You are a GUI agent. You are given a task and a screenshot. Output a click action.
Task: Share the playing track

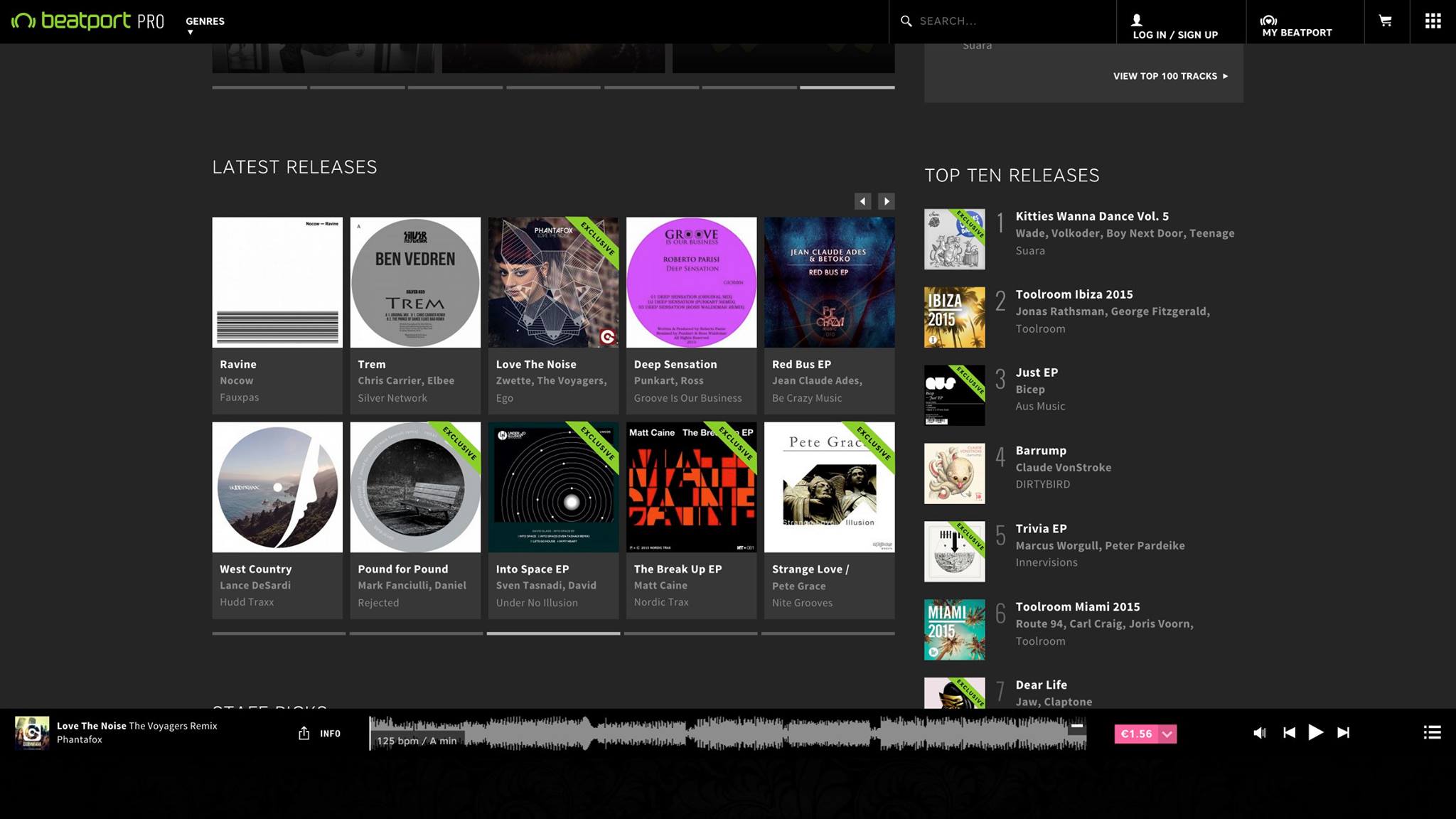304,733
